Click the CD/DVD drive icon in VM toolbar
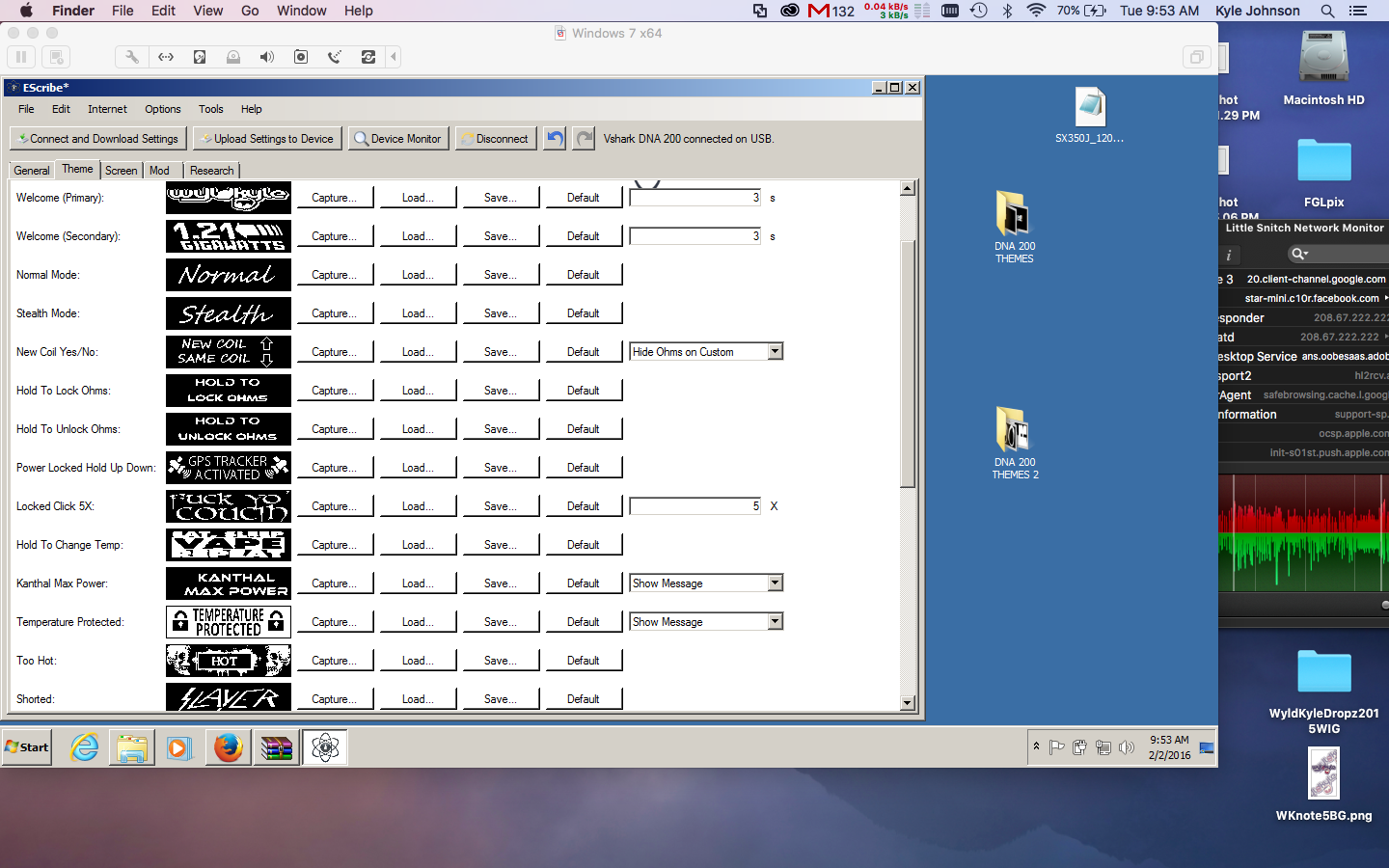 [233, 57]
